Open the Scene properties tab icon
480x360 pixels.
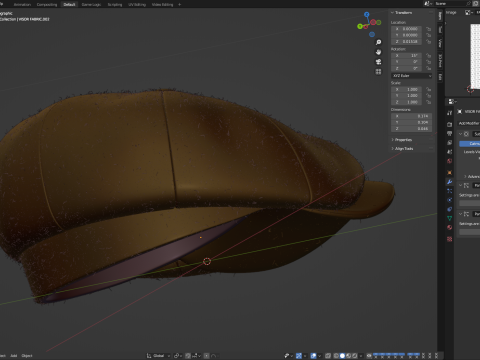click(x=450, y=152)
